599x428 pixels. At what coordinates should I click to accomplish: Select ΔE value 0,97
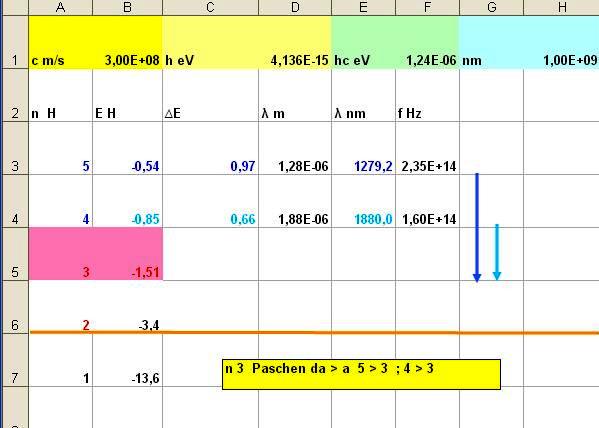pyautogui.click(x=210, y=148)
